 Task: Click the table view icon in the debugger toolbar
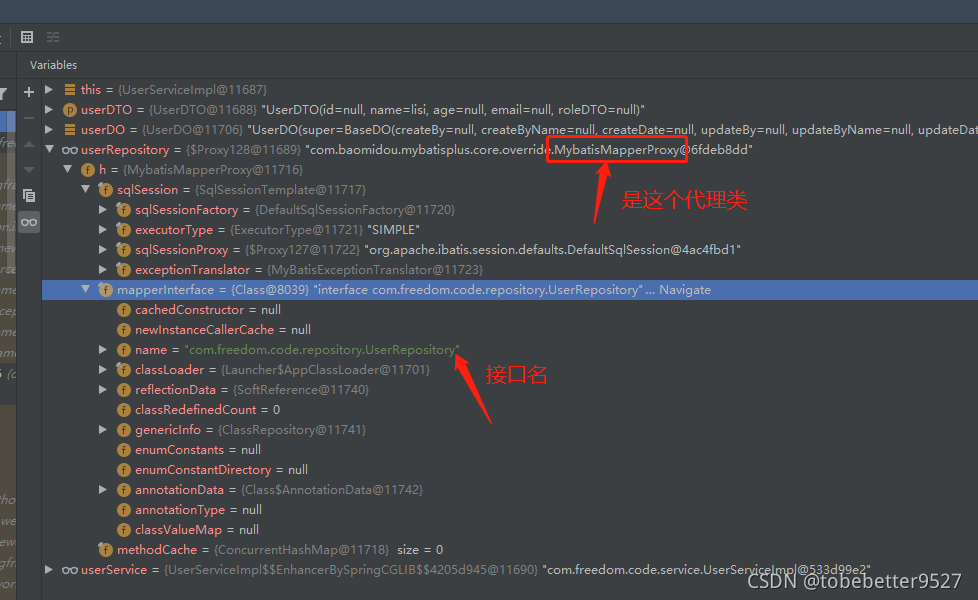27,37
